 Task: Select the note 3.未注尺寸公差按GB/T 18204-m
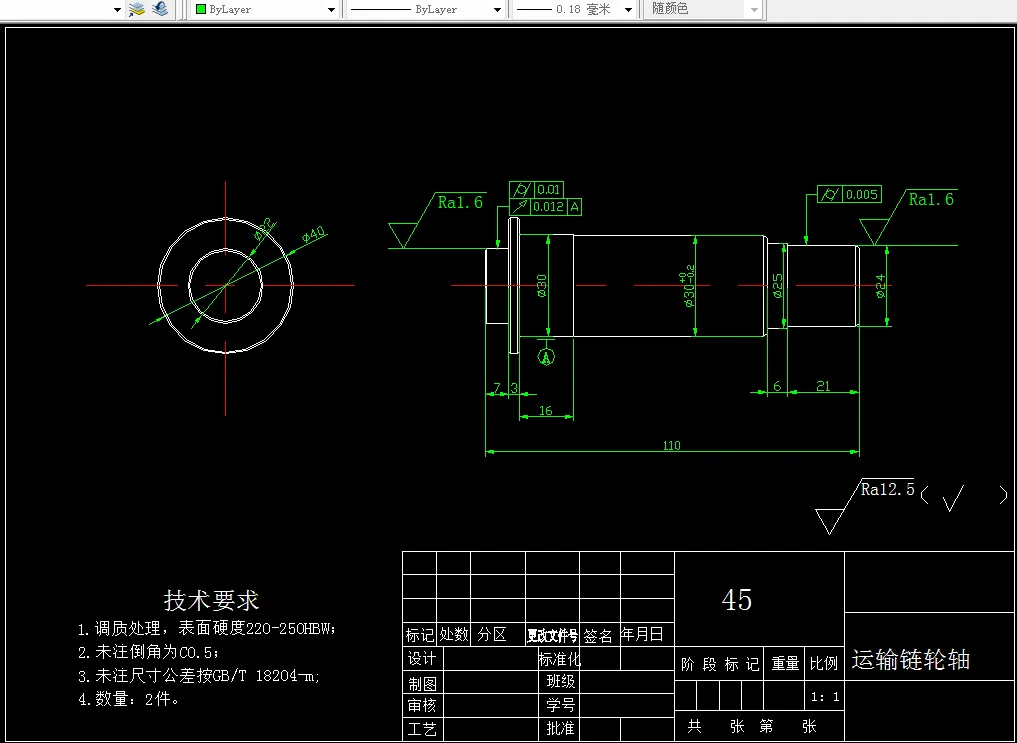(199, 676)
